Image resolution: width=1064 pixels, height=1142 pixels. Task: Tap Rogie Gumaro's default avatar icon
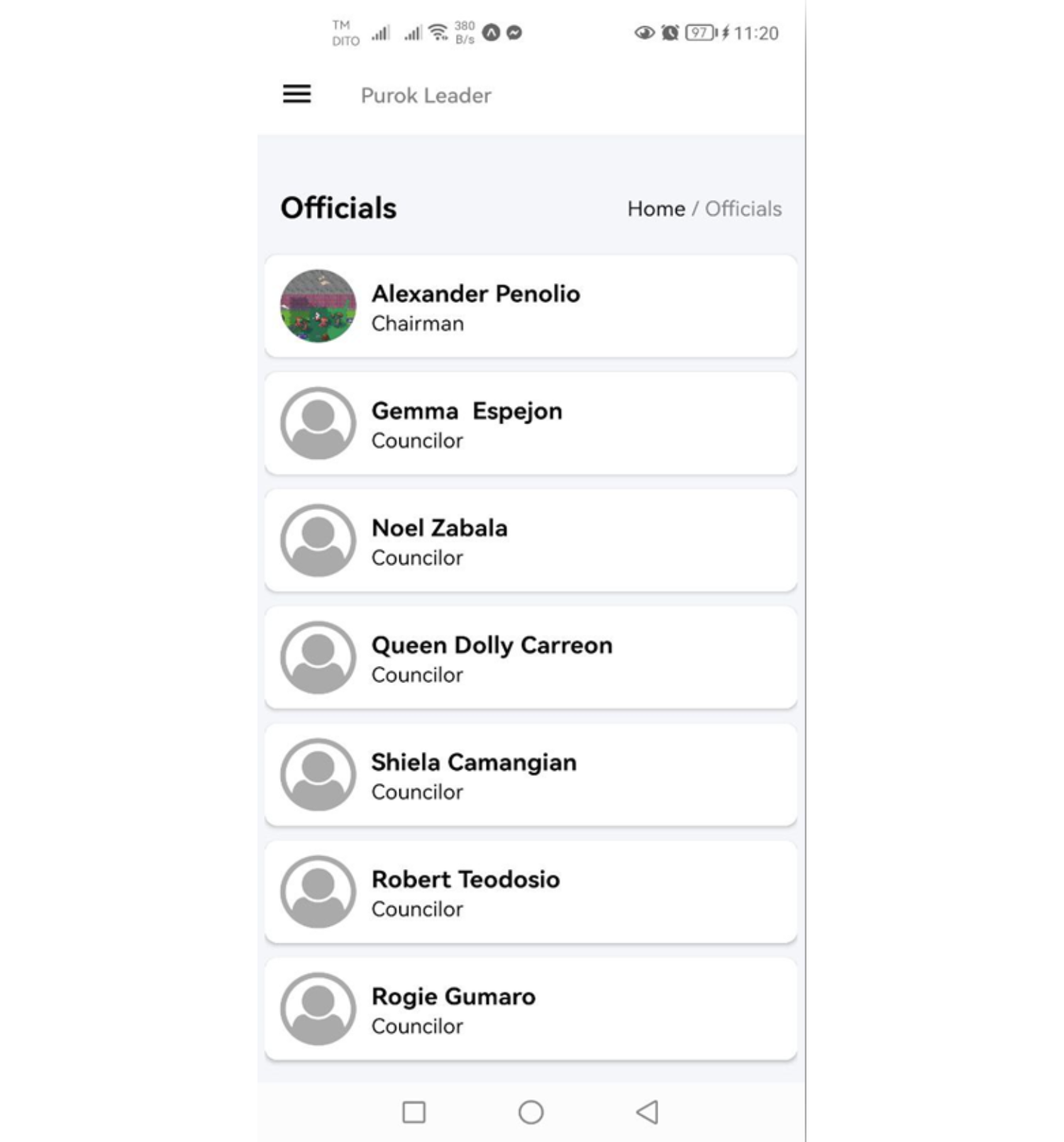click(318, 1009)
